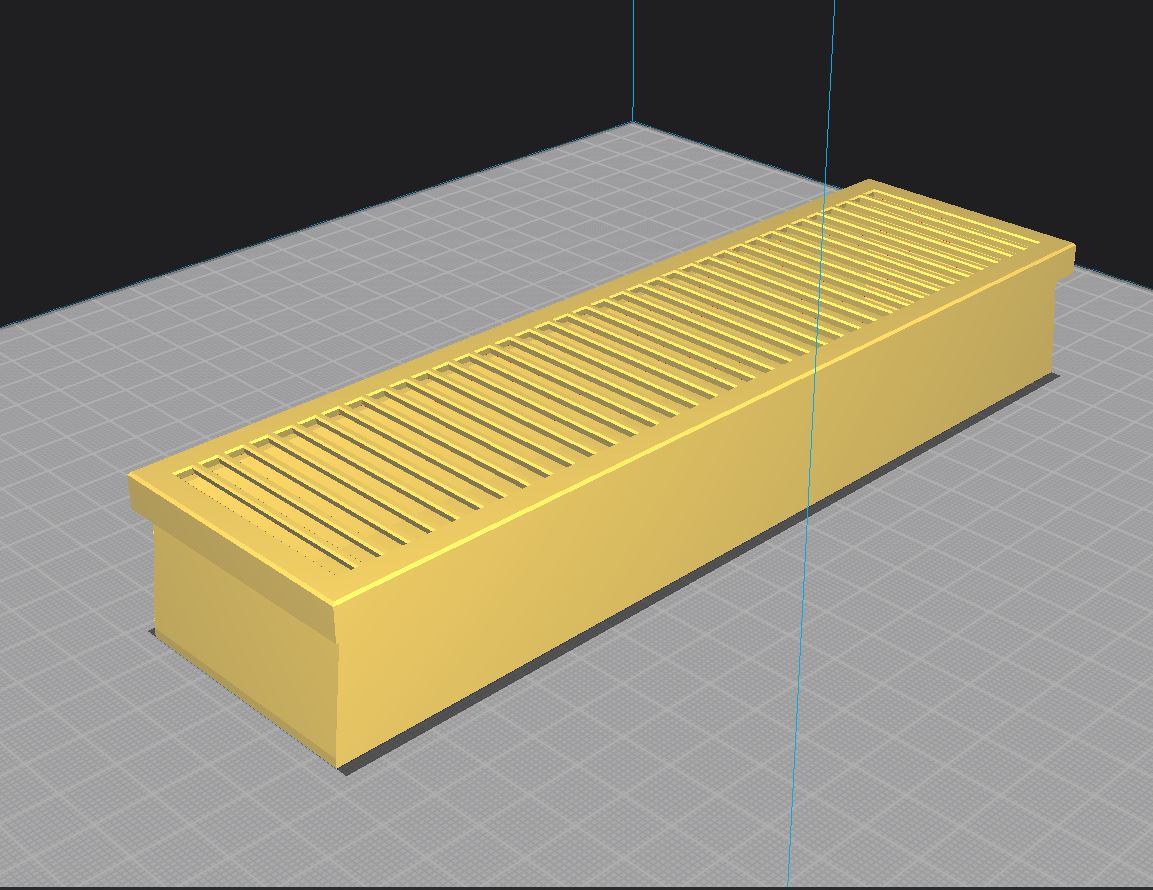1153x890 pixels.
Task: Click the dark background in the top-right
Action: click(1000, 80)
